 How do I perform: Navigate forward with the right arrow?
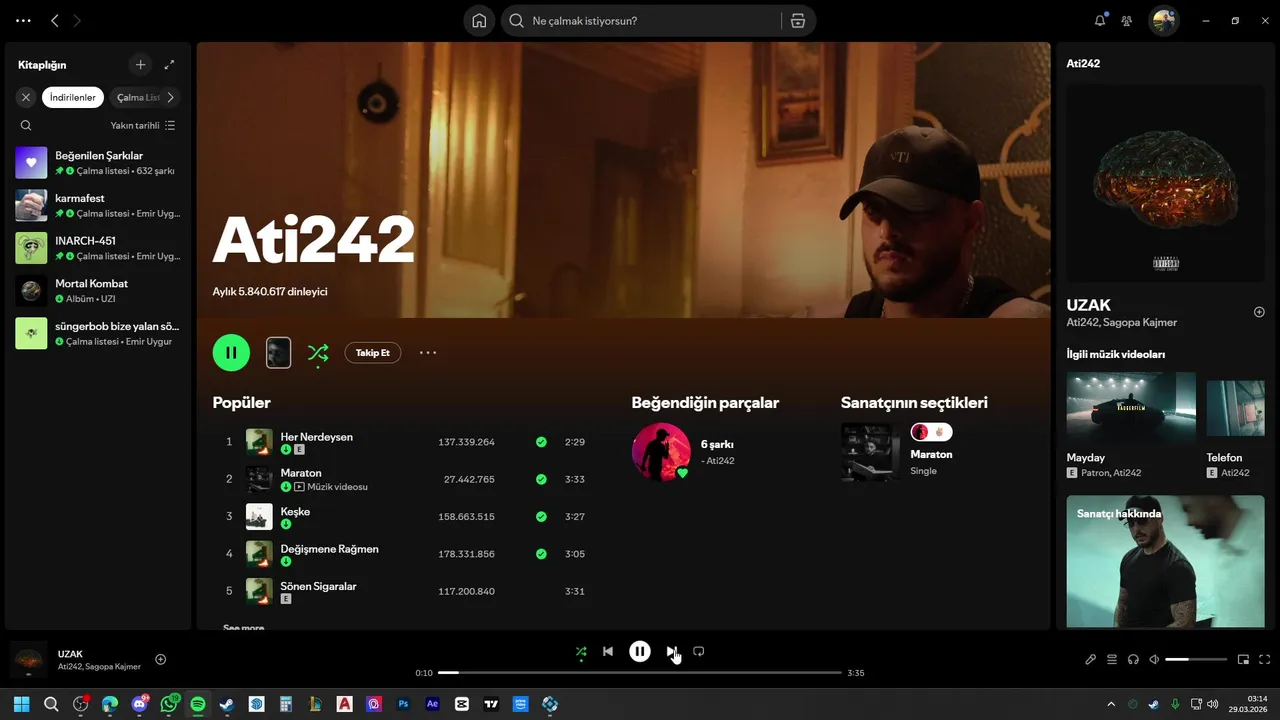[78, 20]
